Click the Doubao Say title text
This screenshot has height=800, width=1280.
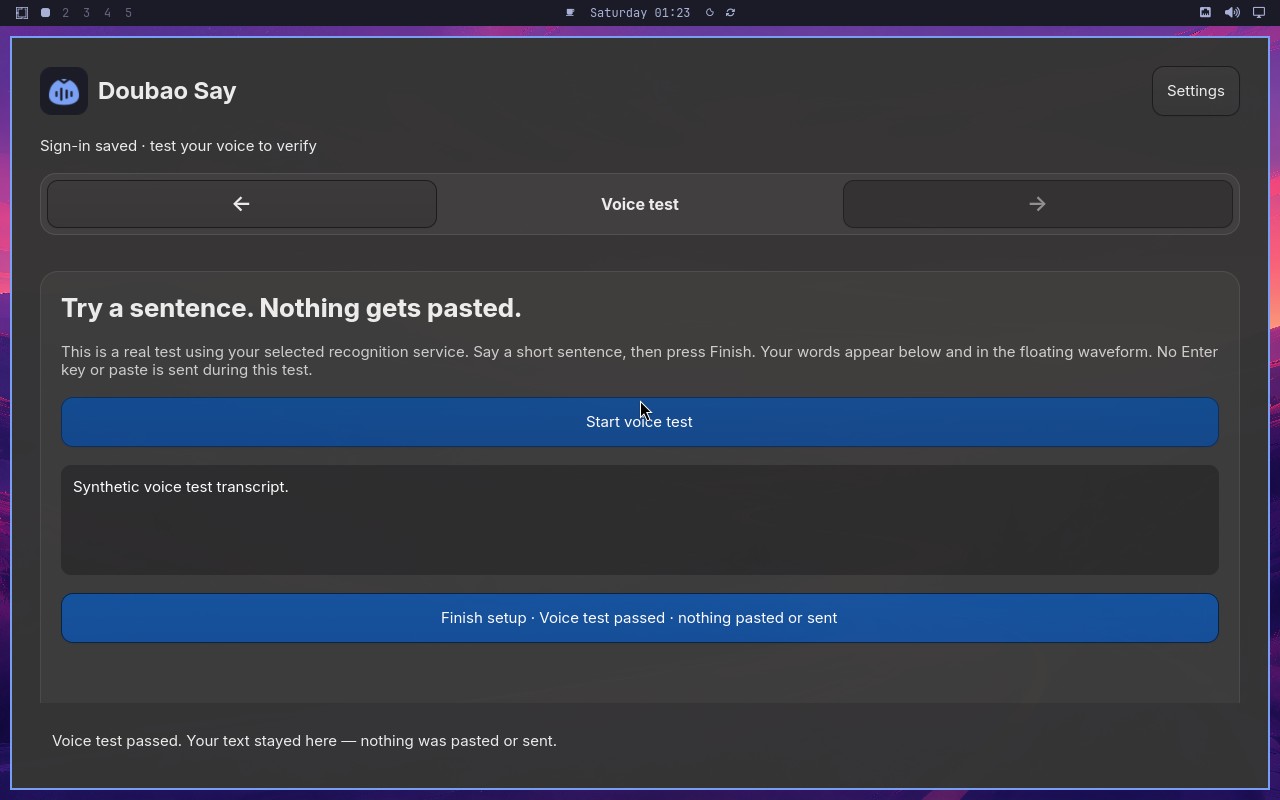pyautogui.click(x=167, y=91)
